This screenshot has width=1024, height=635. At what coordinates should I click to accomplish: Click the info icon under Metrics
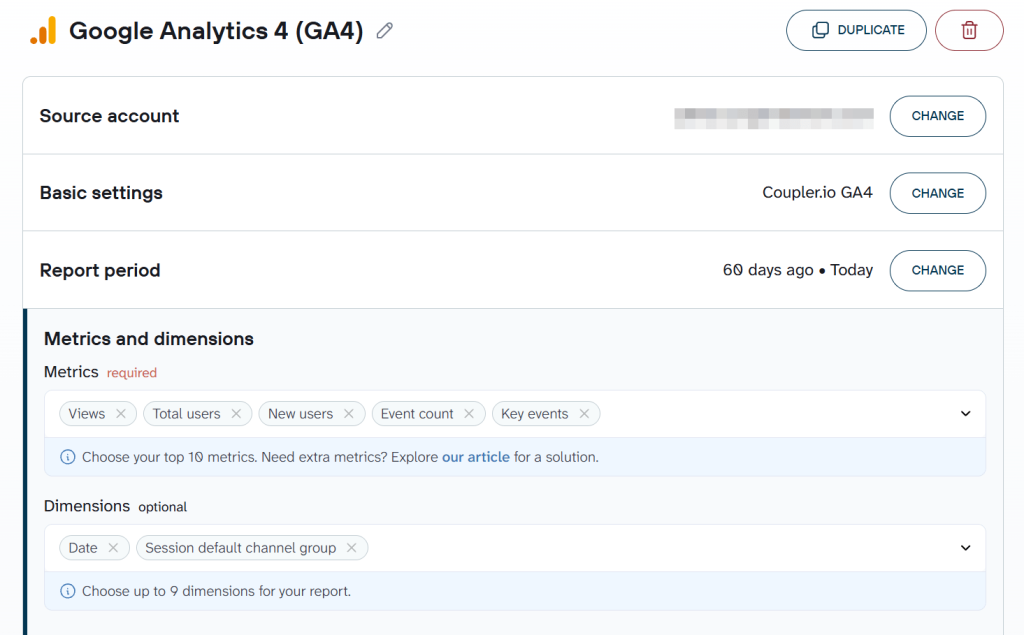click(67, 457)
